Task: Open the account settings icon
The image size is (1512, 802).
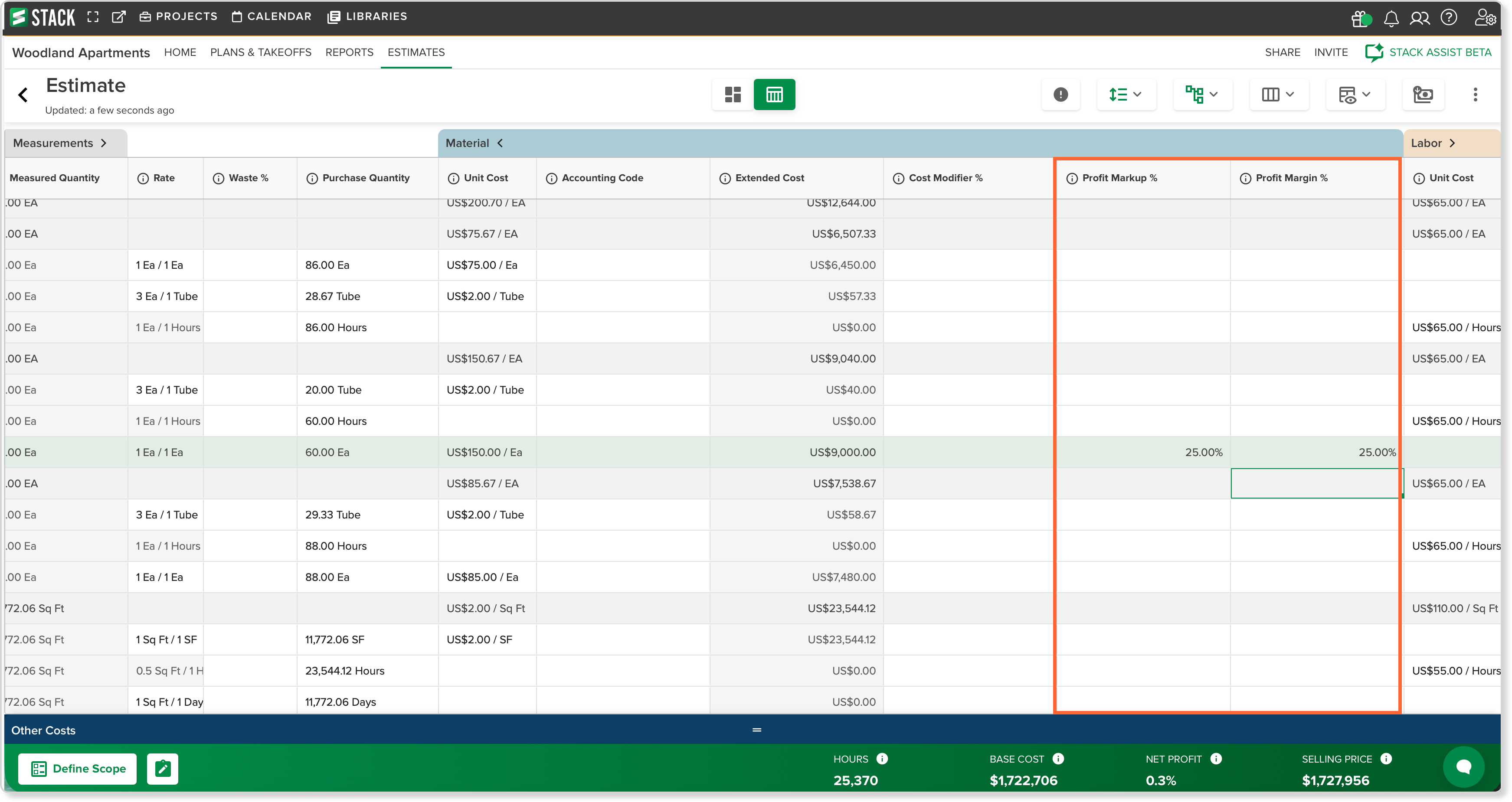Action: coord(1484,18)
